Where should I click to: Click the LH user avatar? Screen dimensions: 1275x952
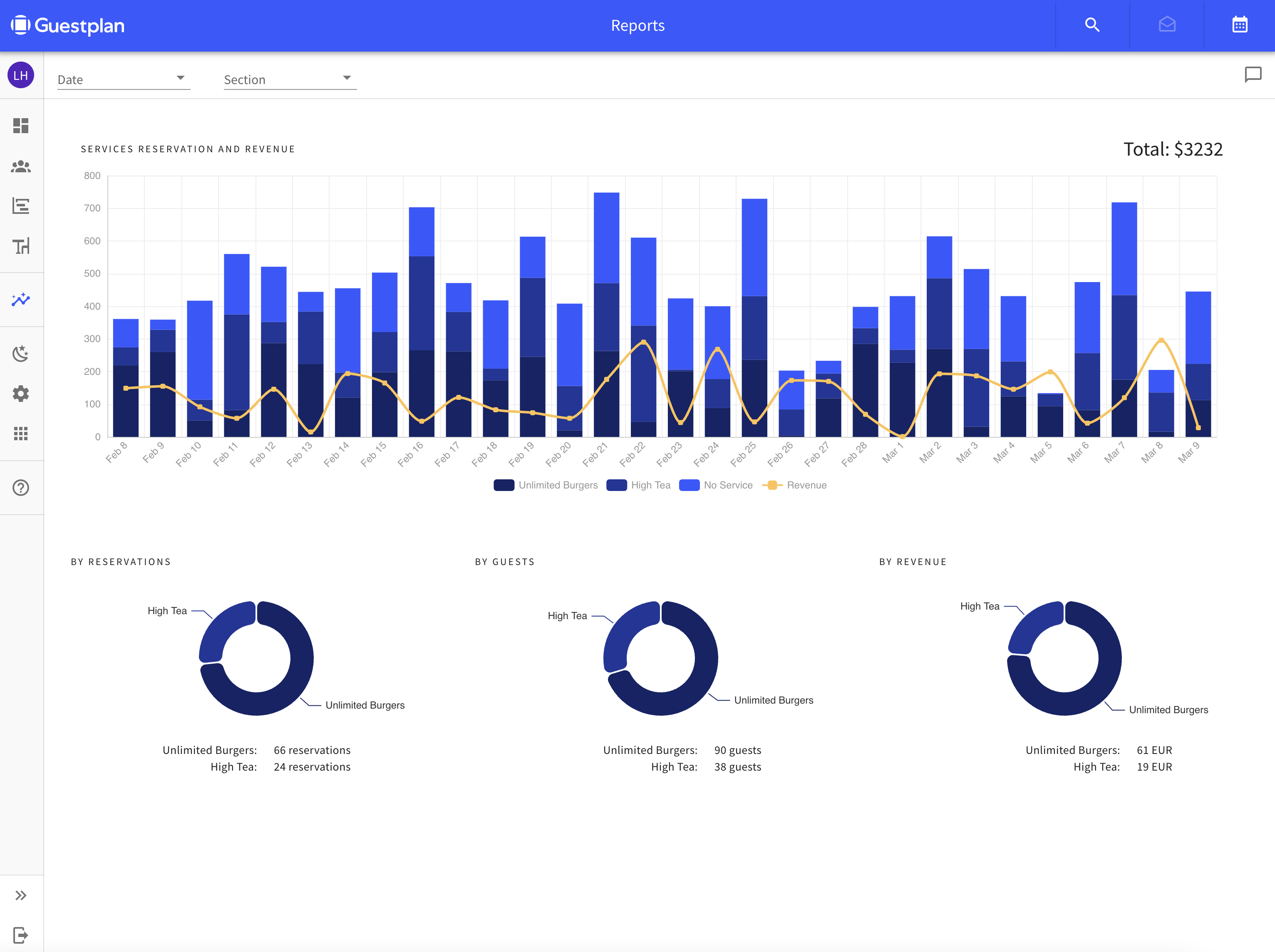(x=21, y=75)
